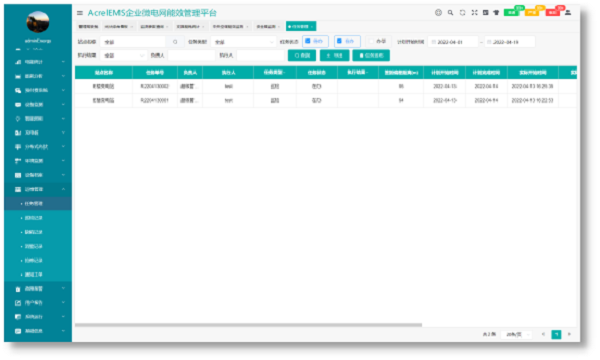The width and height of the screenshot is (600, 360).
Task: Collapse the sidebar with the hamburger icon
Action: [80, 13]
